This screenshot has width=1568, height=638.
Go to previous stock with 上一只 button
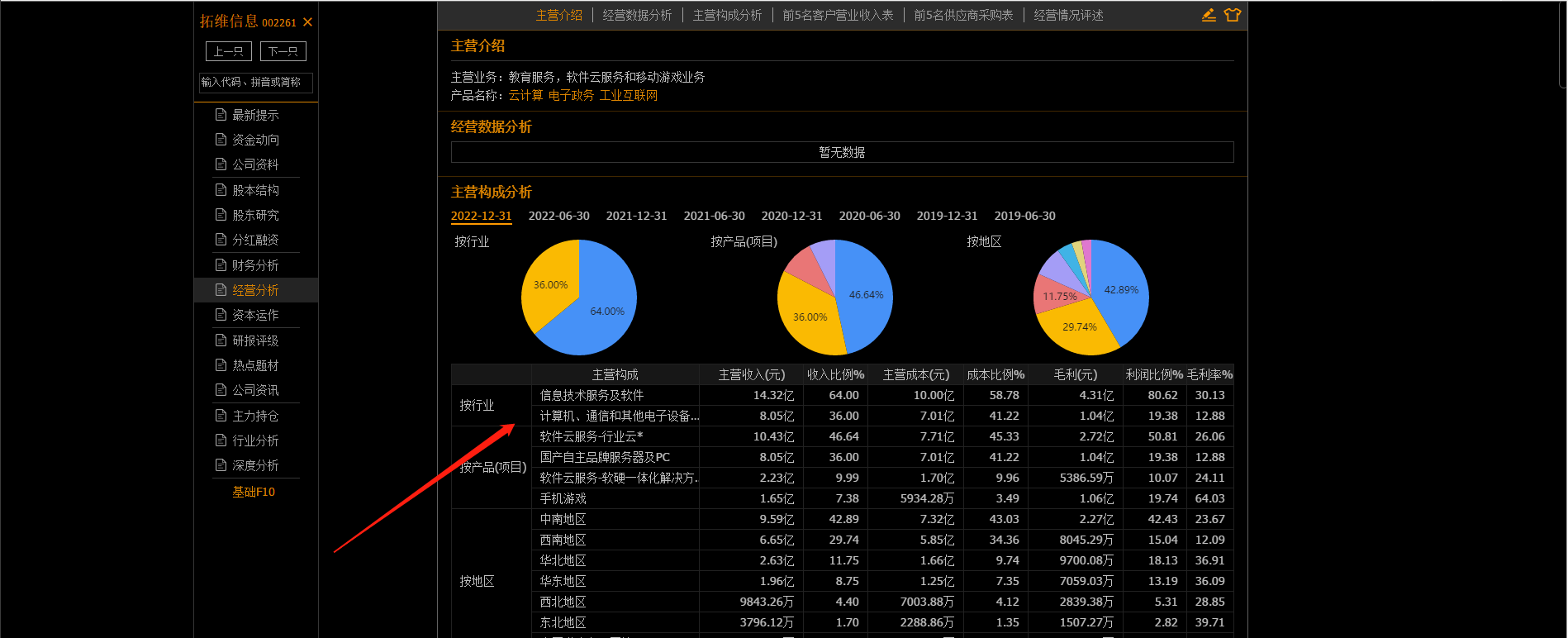[229, 51]
